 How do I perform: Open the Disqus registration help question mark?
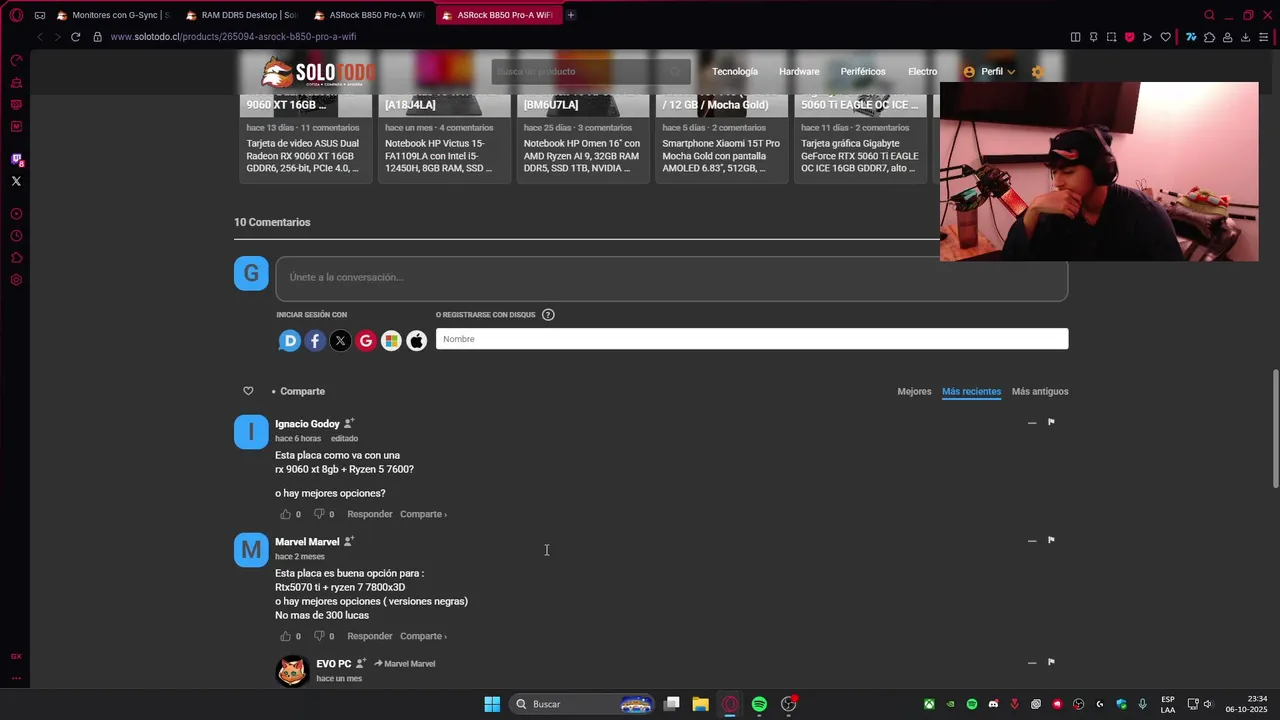click(548, 315)
